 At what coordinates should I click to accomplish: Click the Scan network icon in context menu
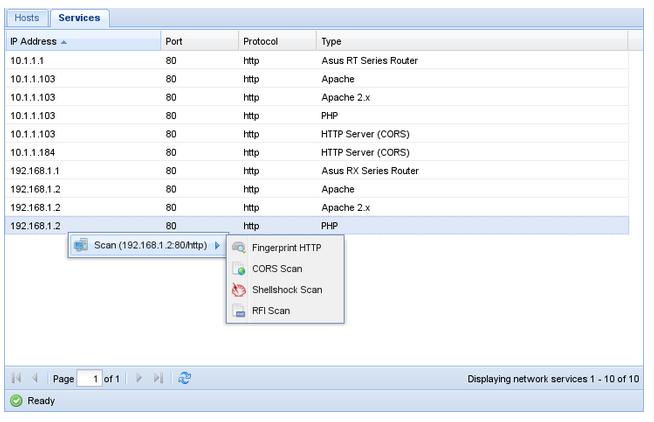[x=80, y=245]
